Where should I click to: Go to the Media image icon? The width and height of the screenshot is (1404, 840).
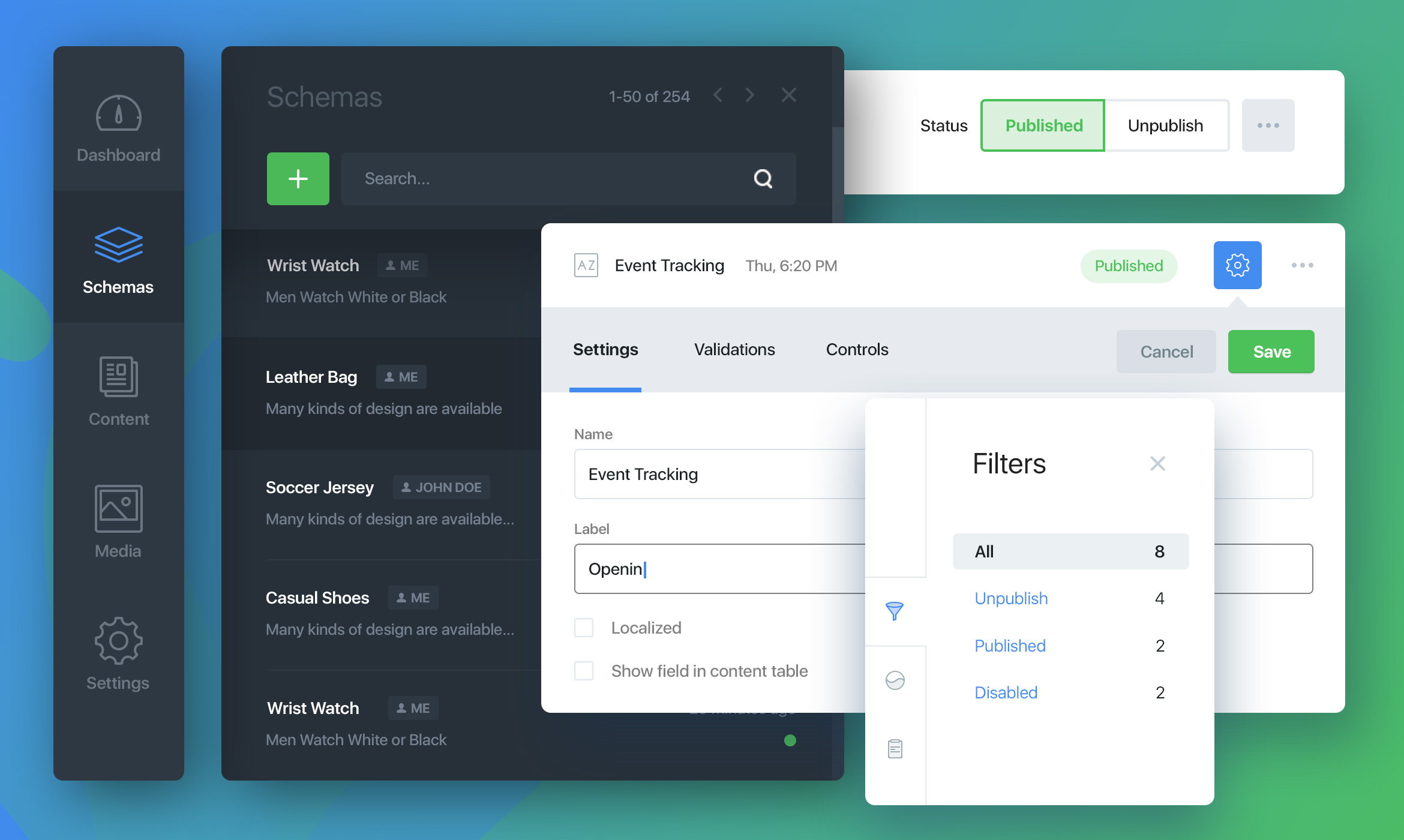[118, 508]
